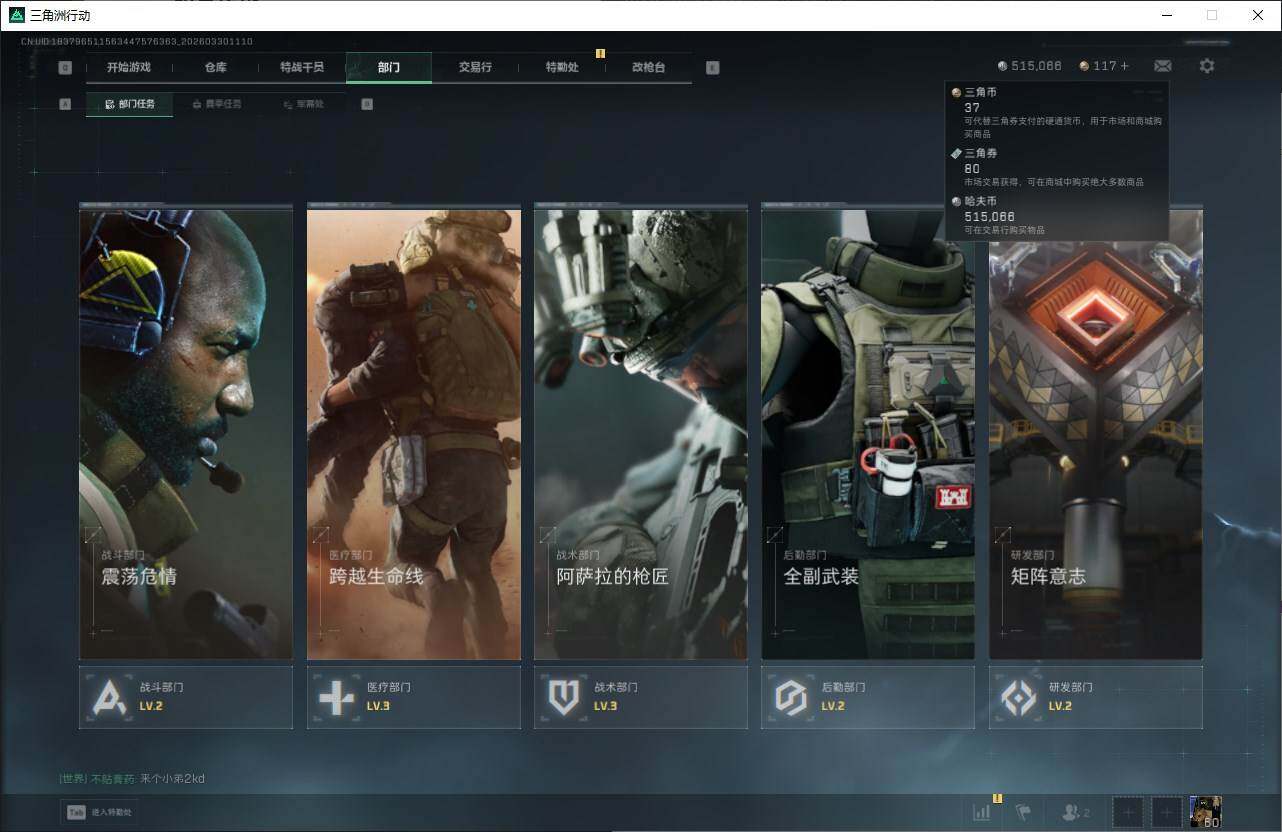
Task: Select the 改枪台 tab
Action: point(648,67)
